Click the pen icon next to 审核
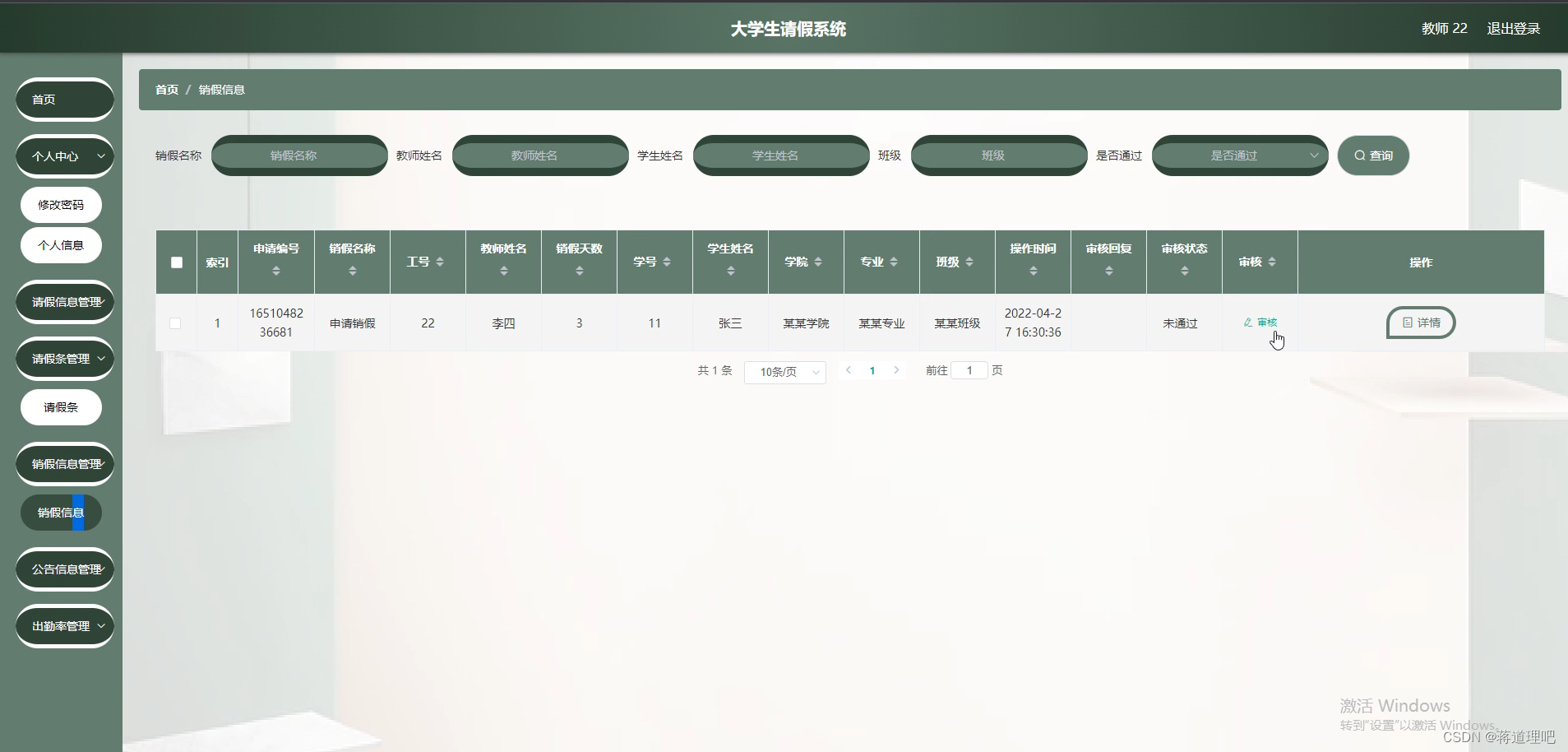The width and height of the screenshot is (1568, 752). (x=1247, y=323)
